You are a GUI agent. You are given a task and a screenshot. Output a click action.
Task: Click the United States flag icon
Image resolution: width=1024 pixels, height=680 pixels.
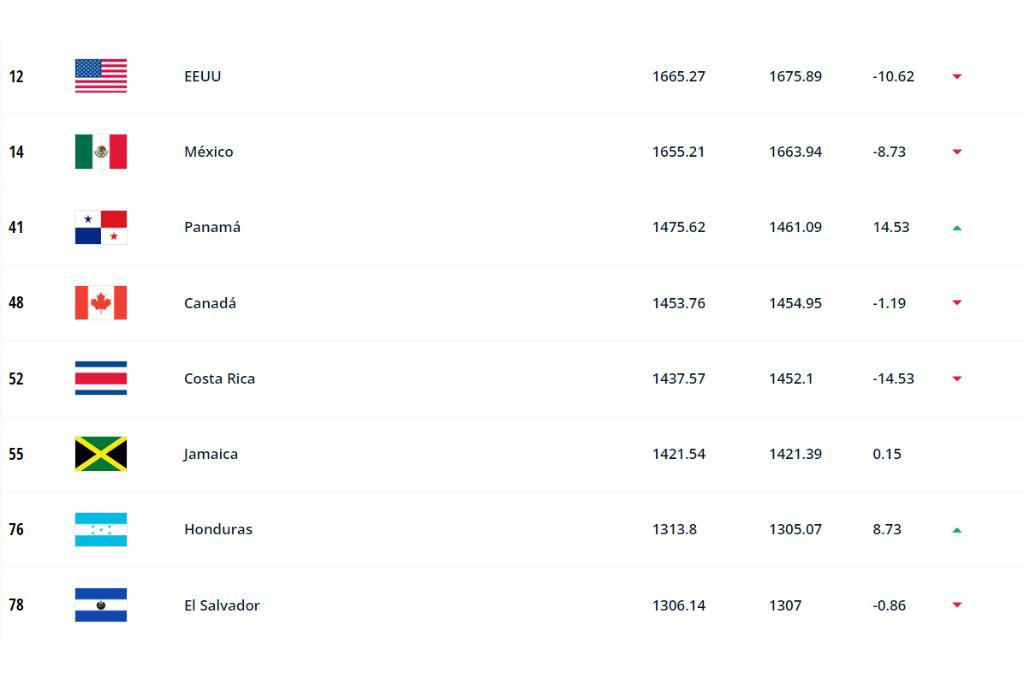[101, 76]
